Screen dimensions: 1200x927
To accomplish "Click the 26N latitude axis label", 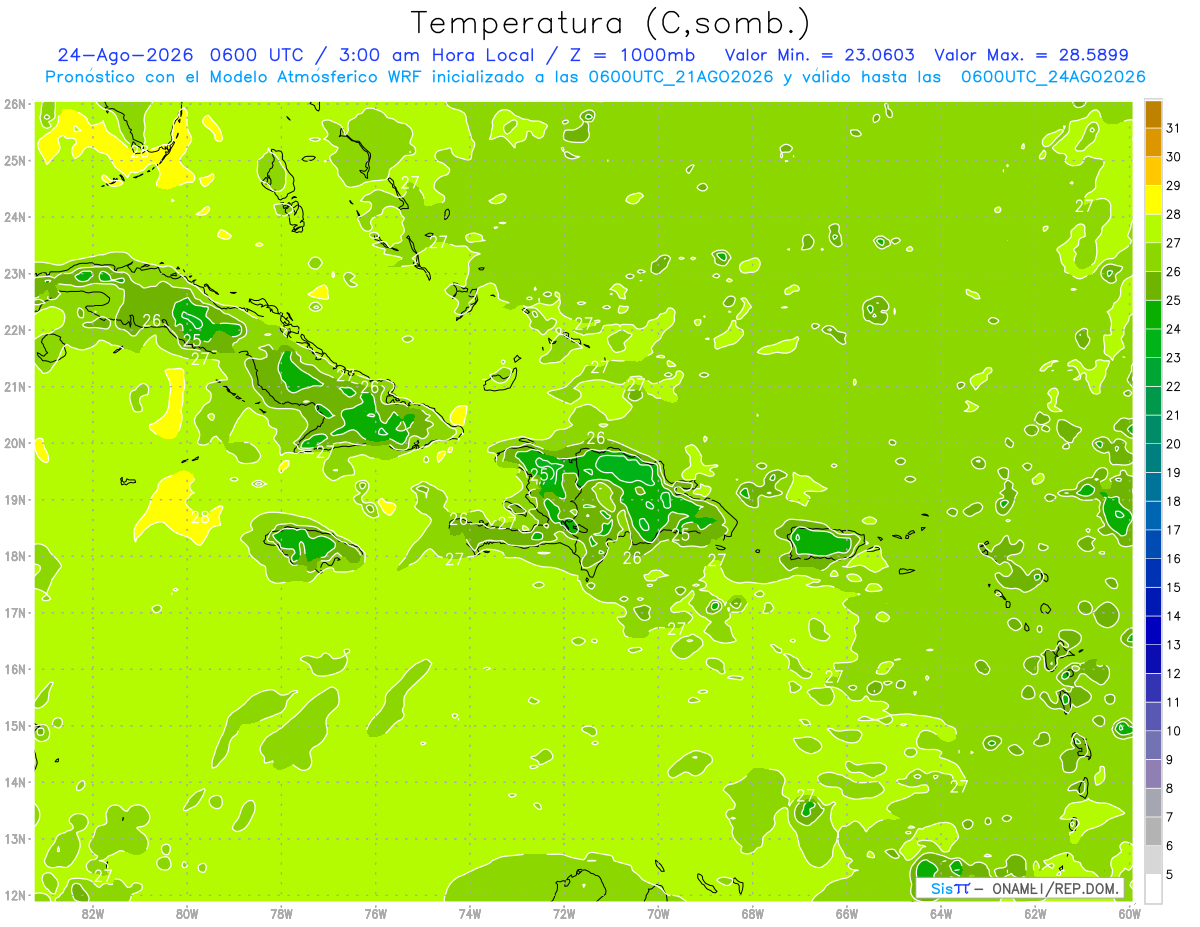I will click(15, 104).
